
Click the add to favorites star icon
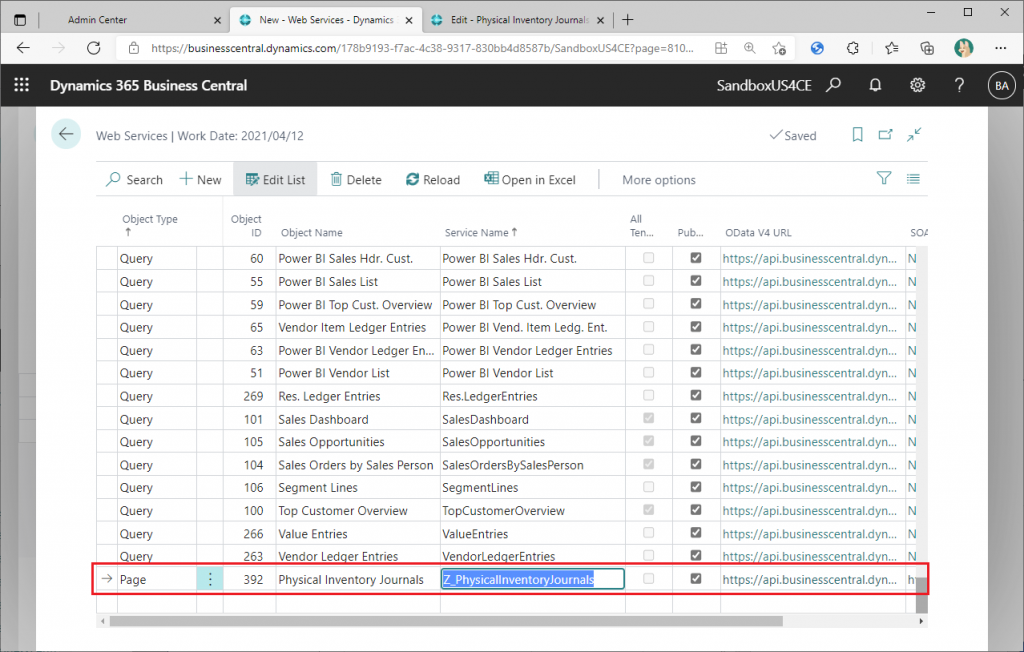(x=779, y=48)
